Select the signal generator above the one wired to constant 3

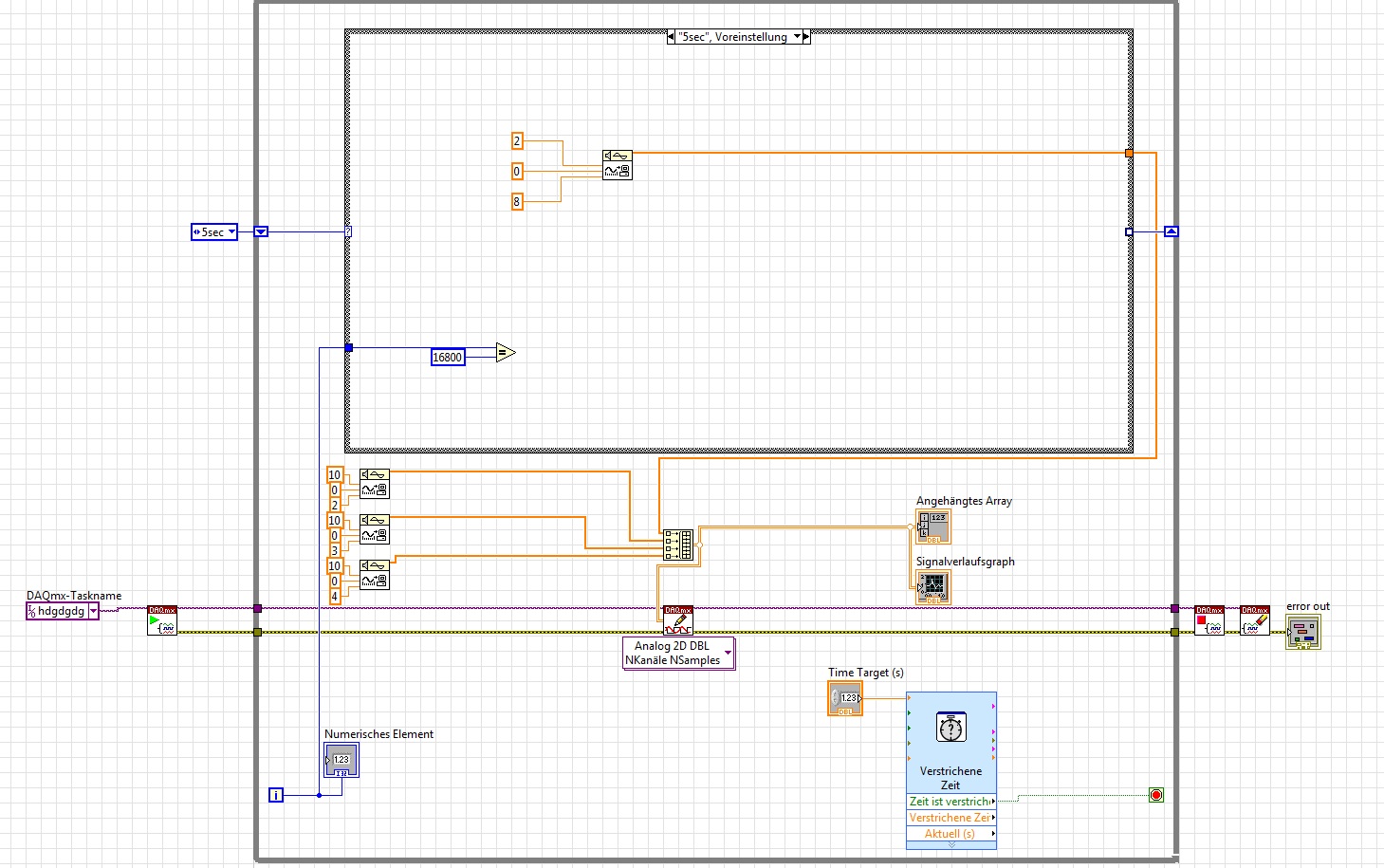point(375,483)
